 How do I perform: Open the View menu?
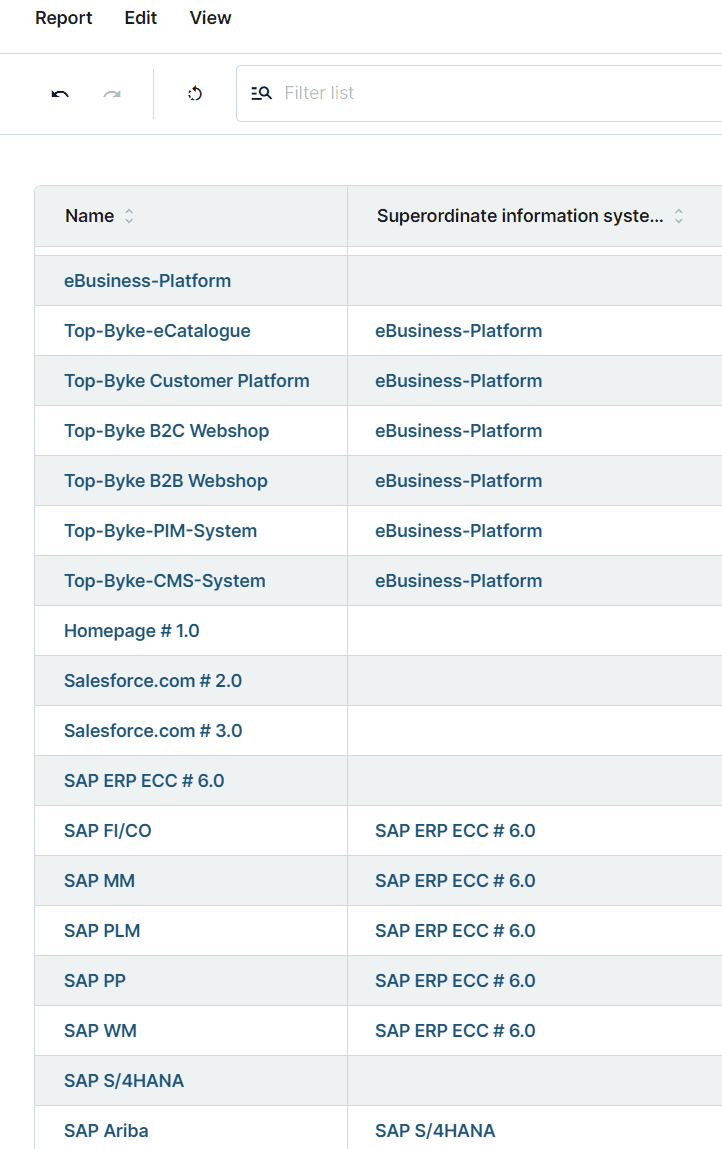point(210,18)
